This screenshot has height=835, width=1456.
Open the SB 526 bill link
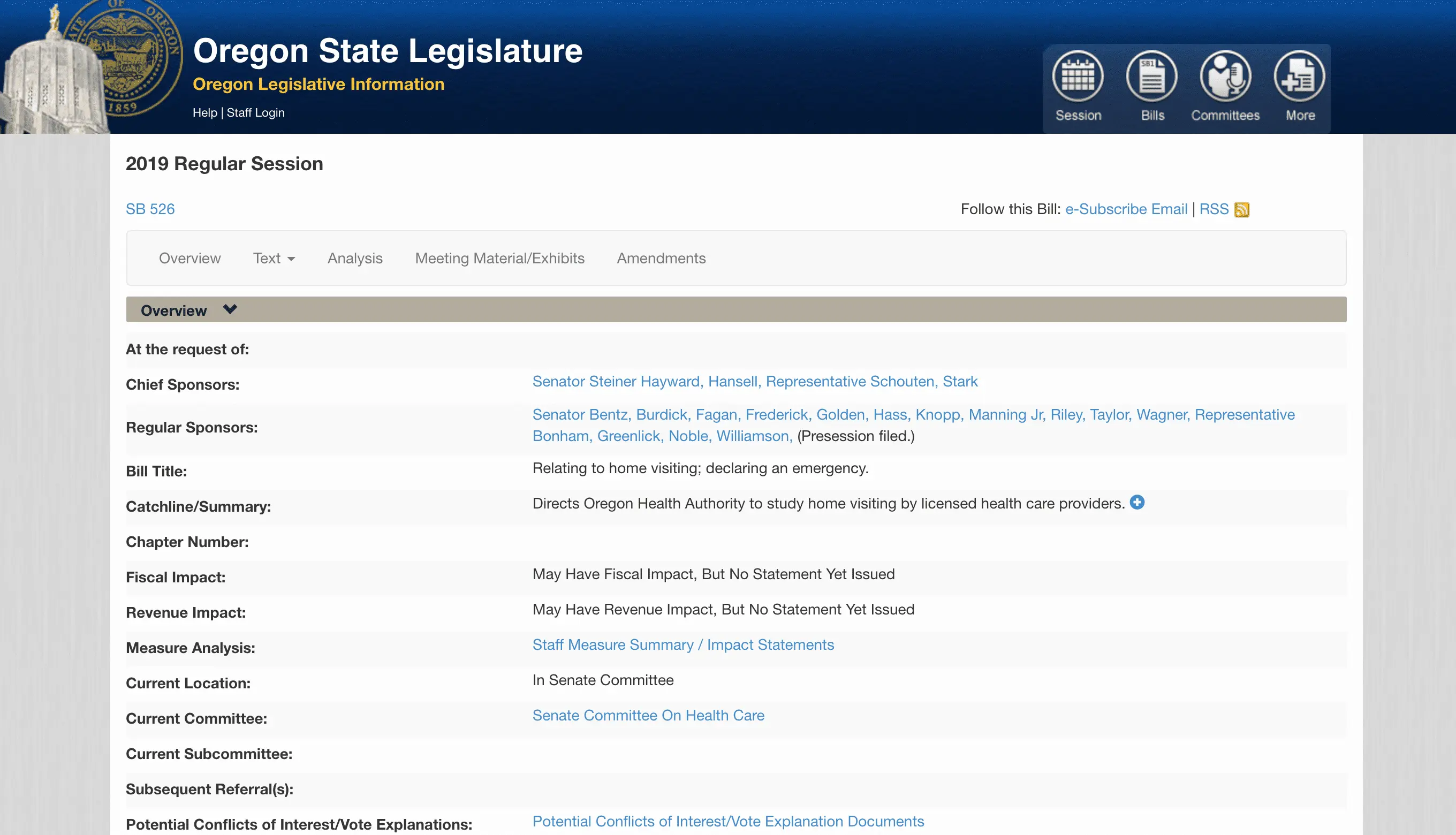(150, 209)
